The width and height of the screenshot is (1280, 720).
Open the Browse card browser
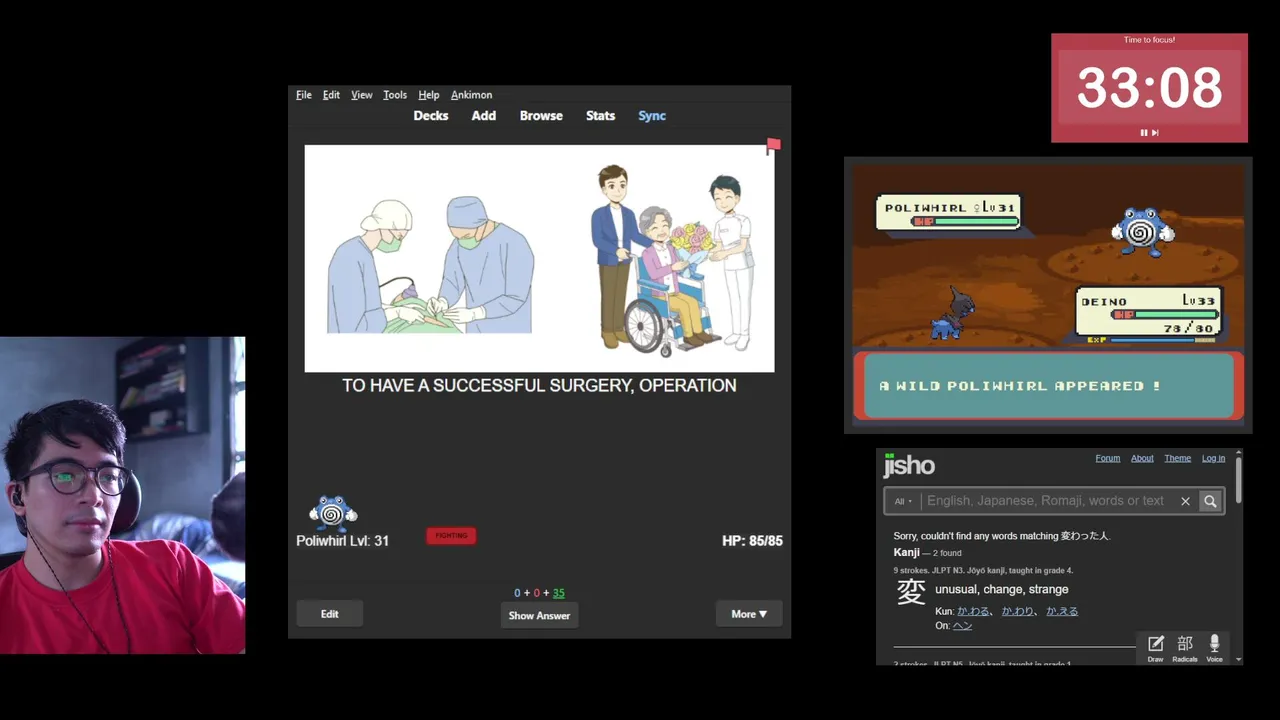tap(541, 116)
